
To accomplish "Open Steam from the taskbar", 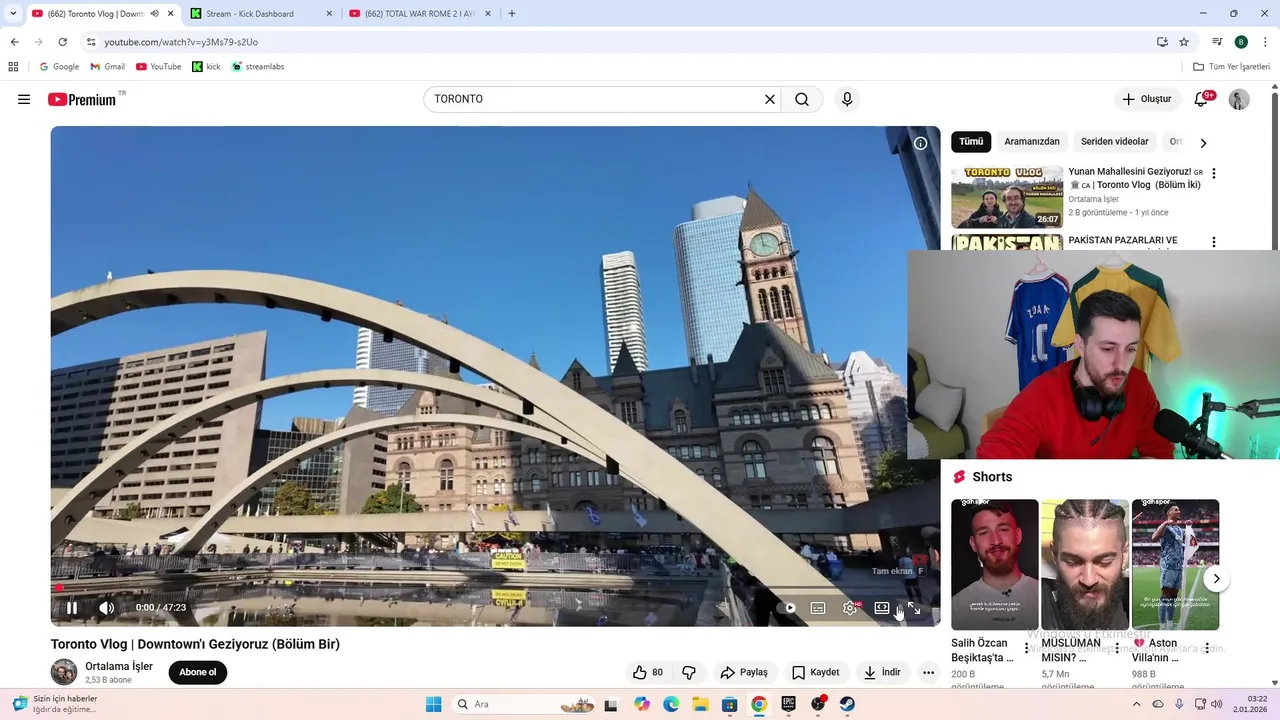I will pos(847,704).
